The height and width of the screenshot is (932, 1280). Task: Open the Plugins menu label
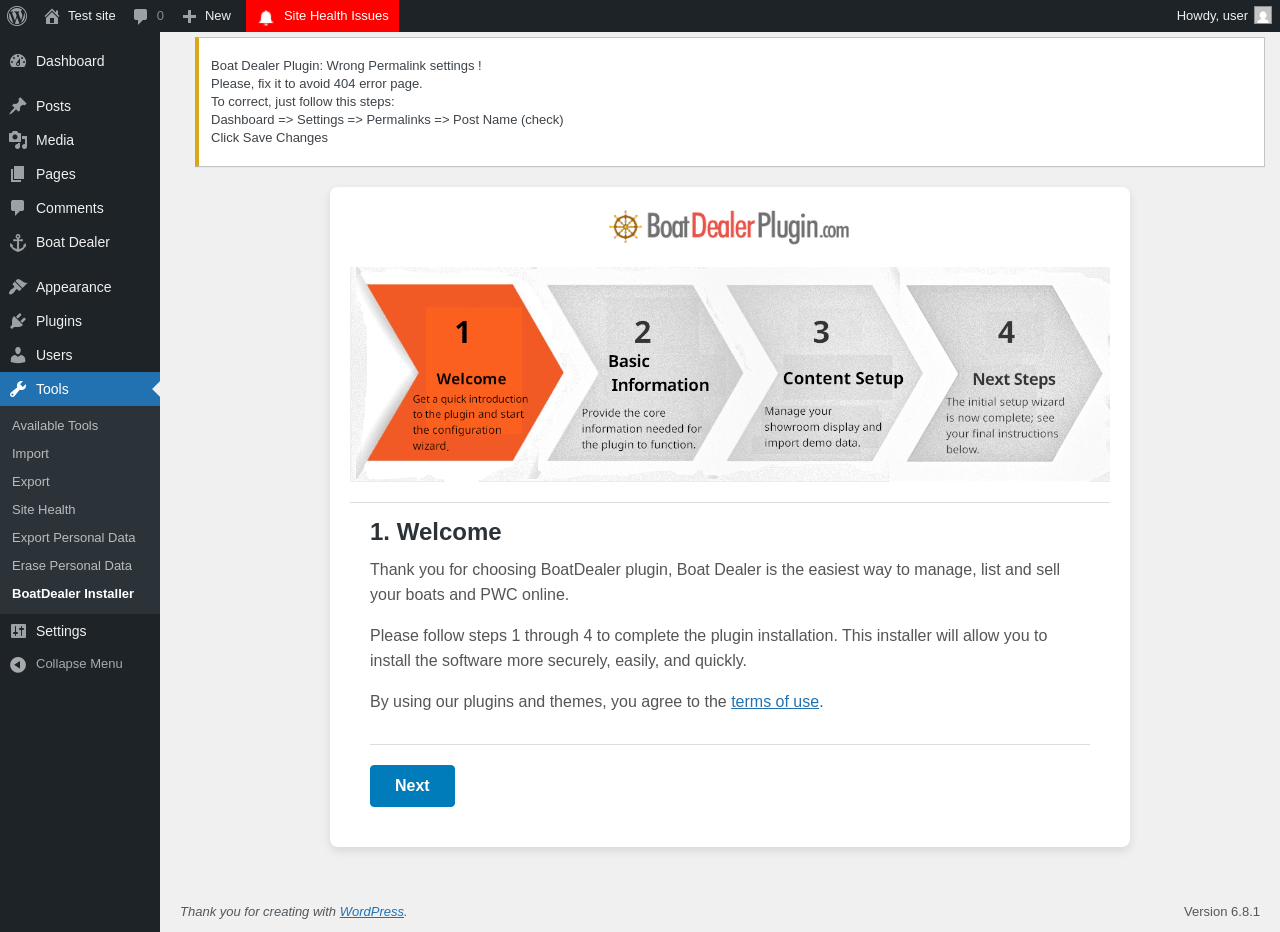pos(59,321)
